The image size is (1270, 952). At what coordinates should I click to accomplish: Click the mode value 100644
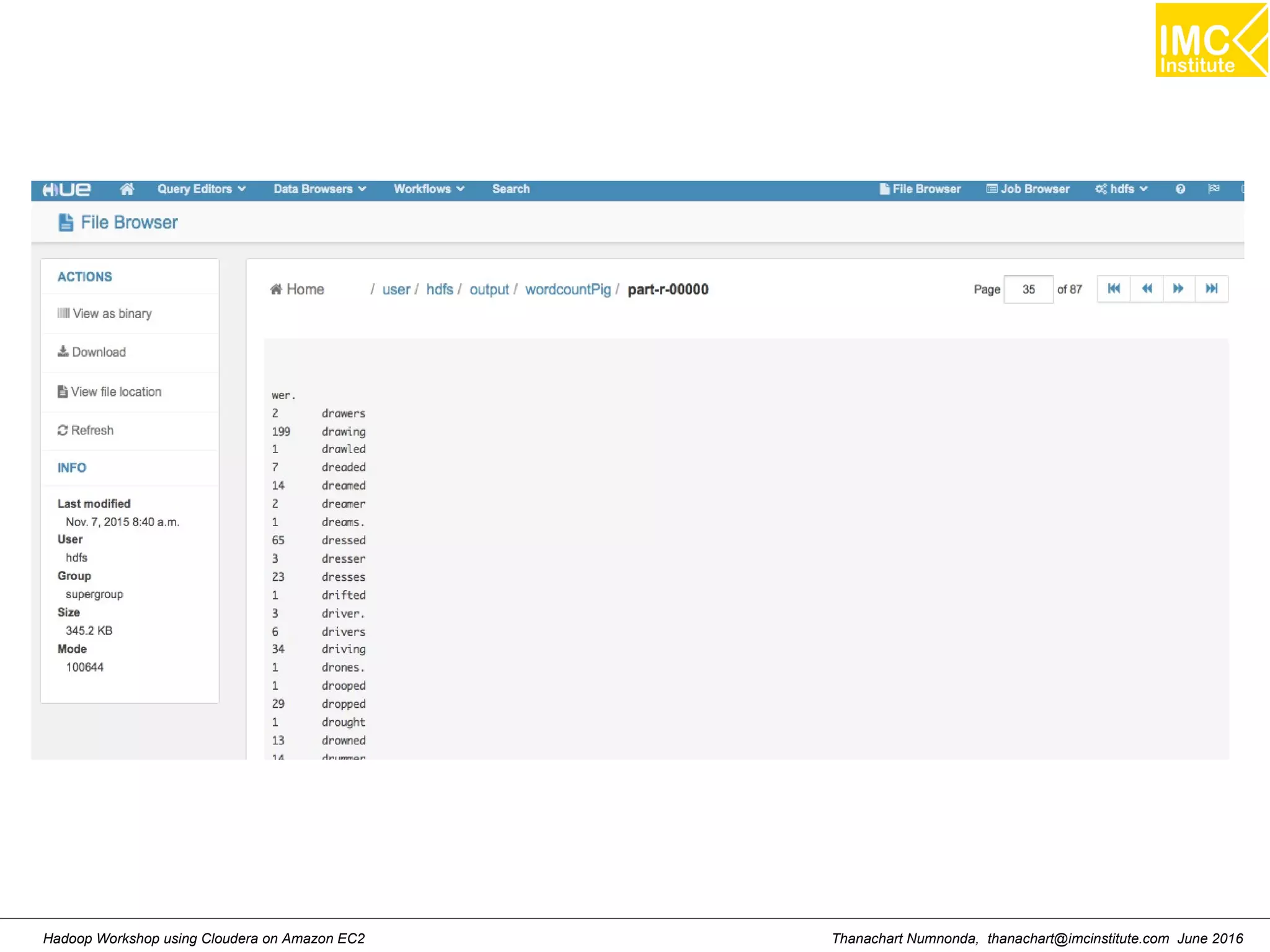point(85,668)
